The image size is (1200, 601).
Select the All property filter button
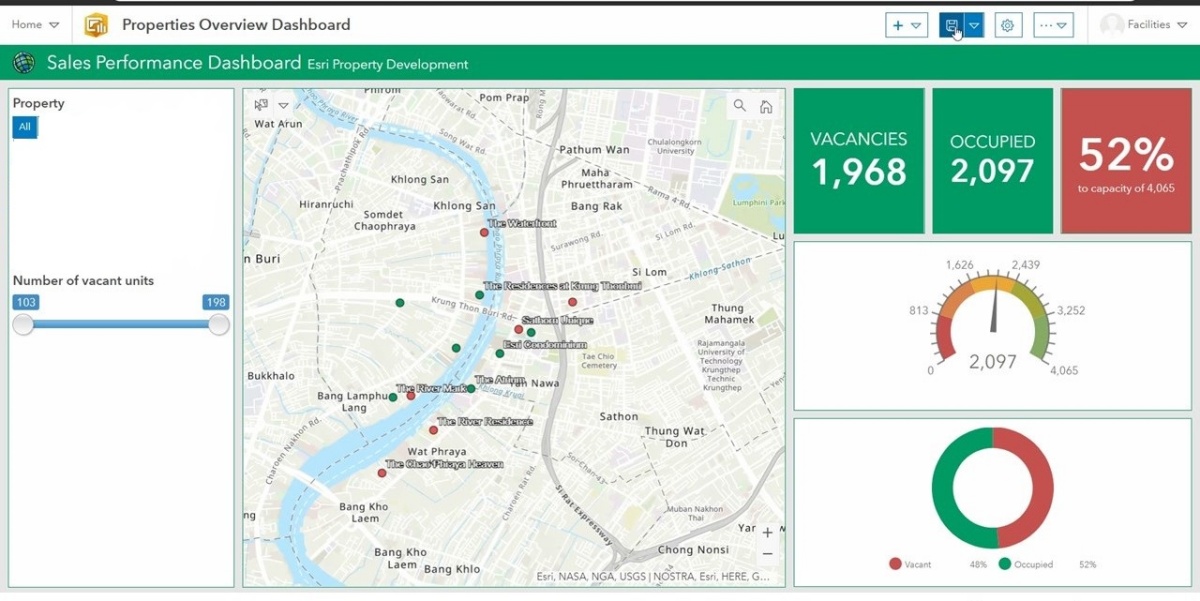25,127
